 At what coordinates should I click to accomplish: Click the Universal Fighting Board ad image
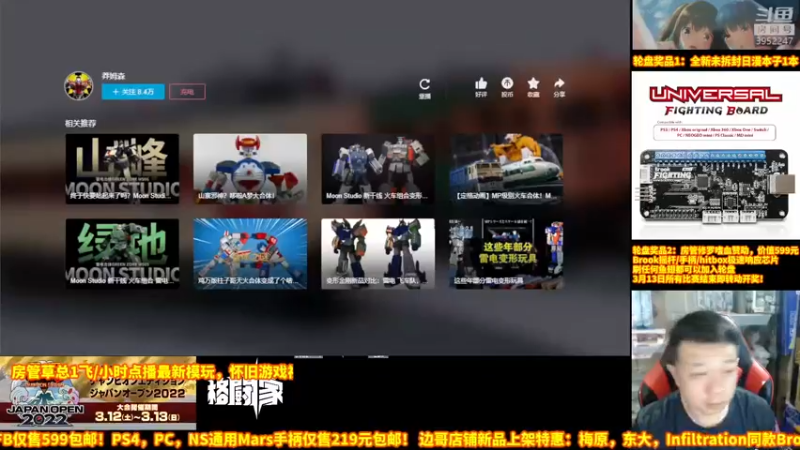(x=715, y=155)
